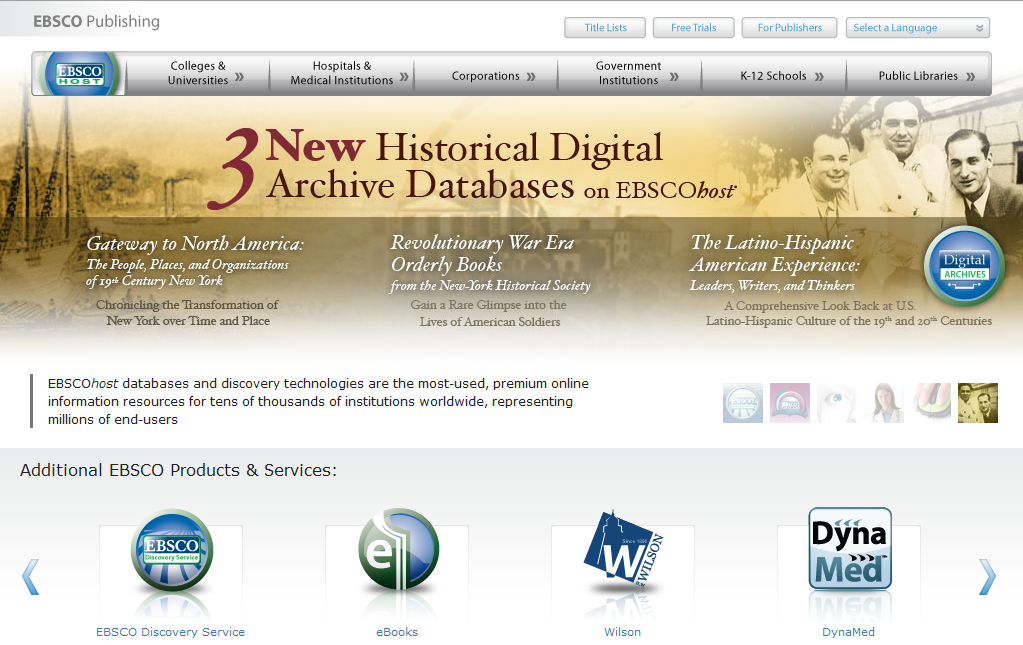The height and width of the screenshot is (645, 1023).
Task: Click the double chevron beside Government Institutions
Action: 675,76
